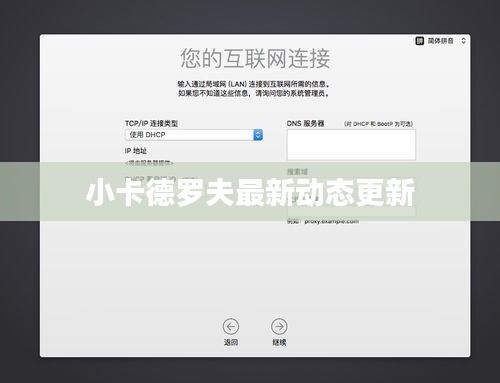Click the 您的互联网连接 heading
Viewport: 500px width, 383px height.
(x=255, y=59)
